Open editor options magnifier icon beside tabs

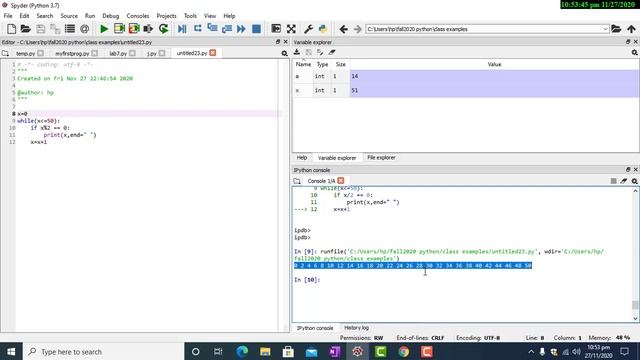point(284,53)
